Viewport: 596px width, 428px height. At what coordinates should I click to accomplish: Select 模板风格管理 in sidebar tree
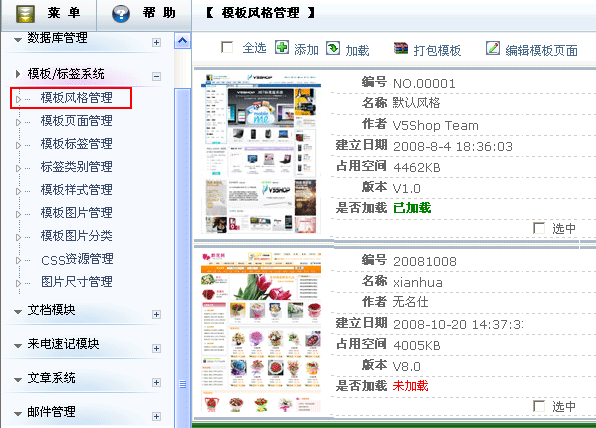click(x=76, y=98)
